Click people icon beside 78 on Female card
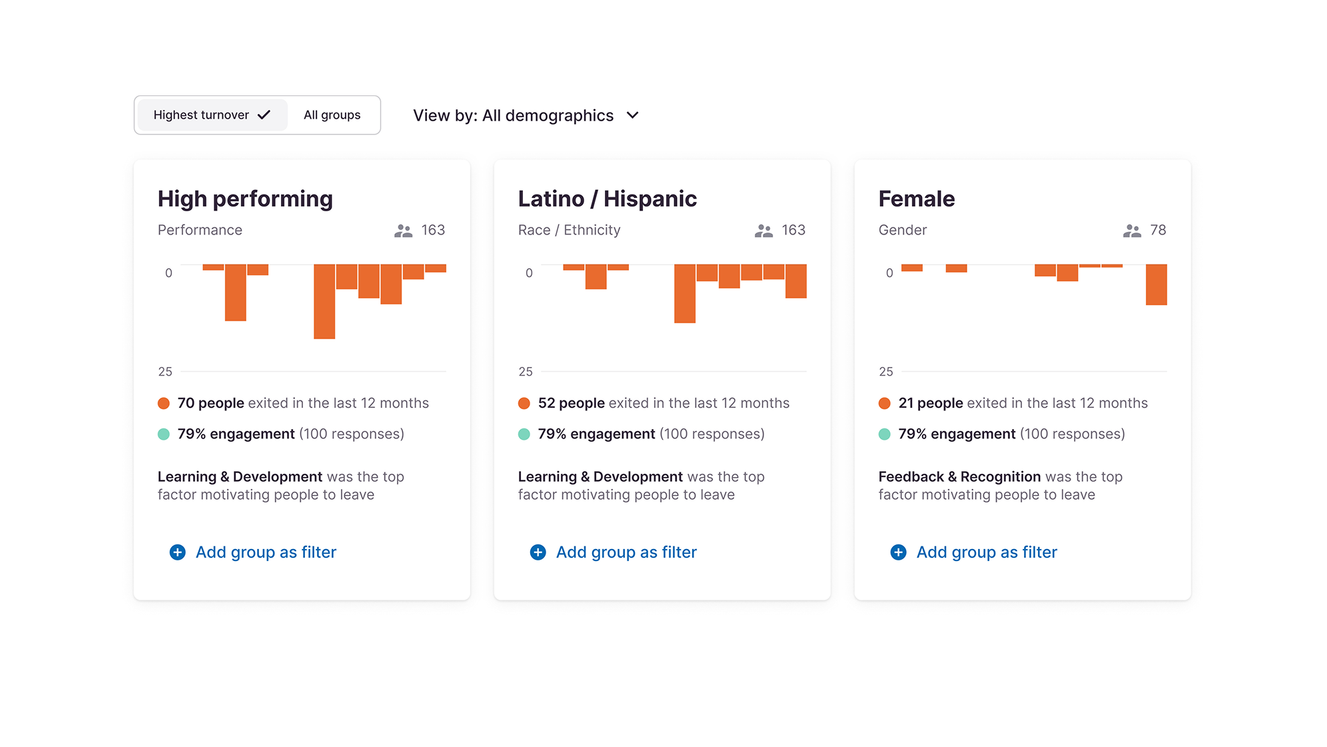This screenshot has height=747, width=1327. click(1132, 230)
